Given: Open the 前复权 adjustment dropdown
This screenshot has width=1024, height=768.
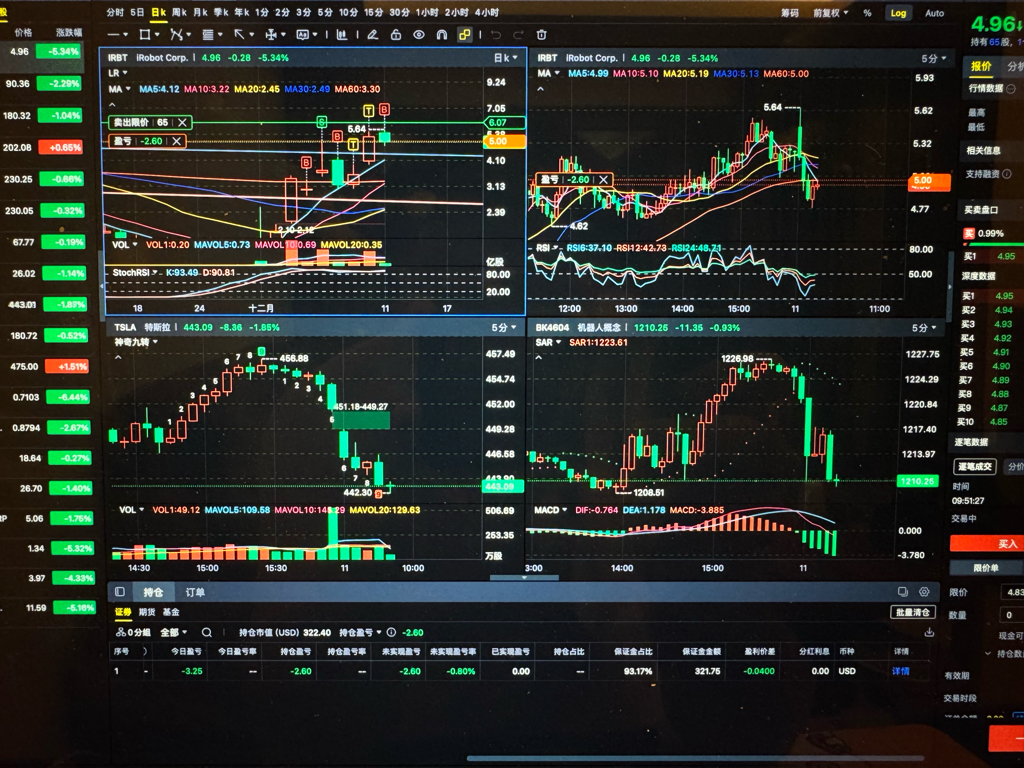Looking at the screenshot, I should pos(831,13).
